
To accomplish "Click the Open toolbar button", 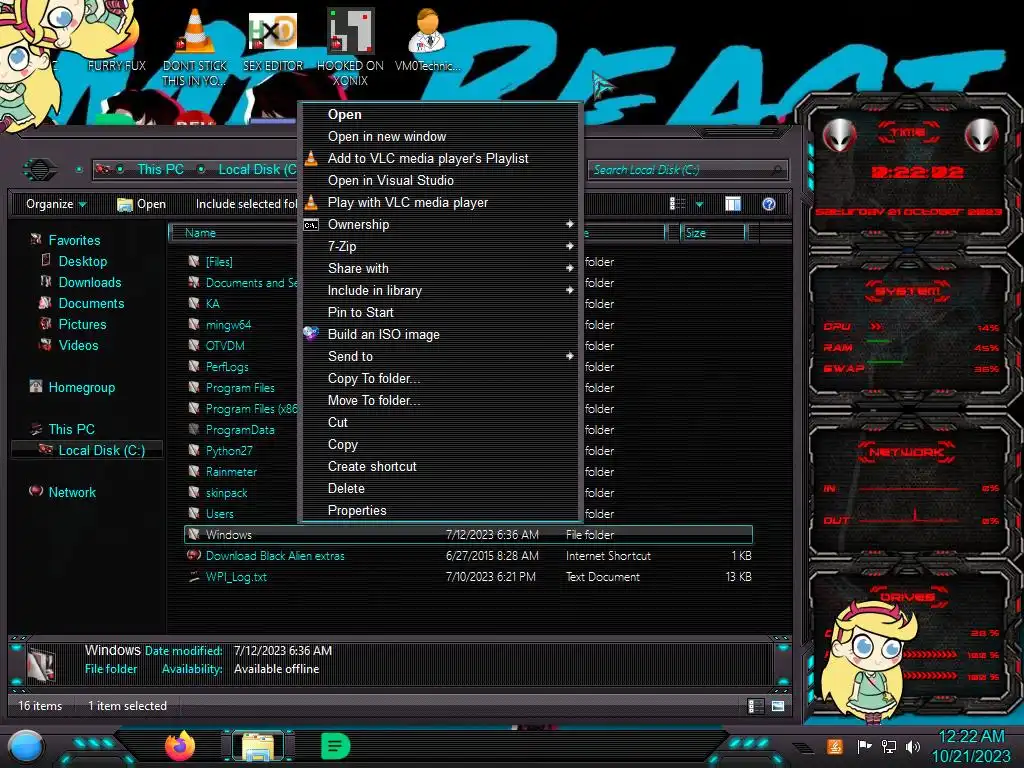I will [141, 204].
